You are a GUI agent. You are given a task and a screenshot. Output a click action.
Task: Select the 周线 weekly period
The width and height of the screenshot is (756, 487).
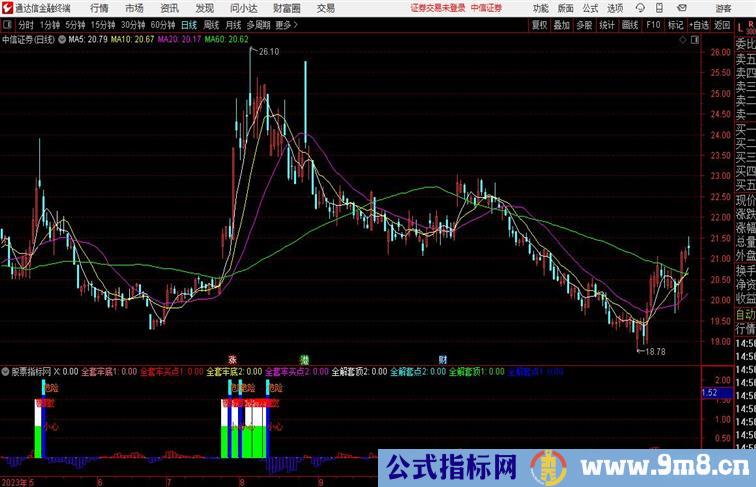[x=211, y=24]
